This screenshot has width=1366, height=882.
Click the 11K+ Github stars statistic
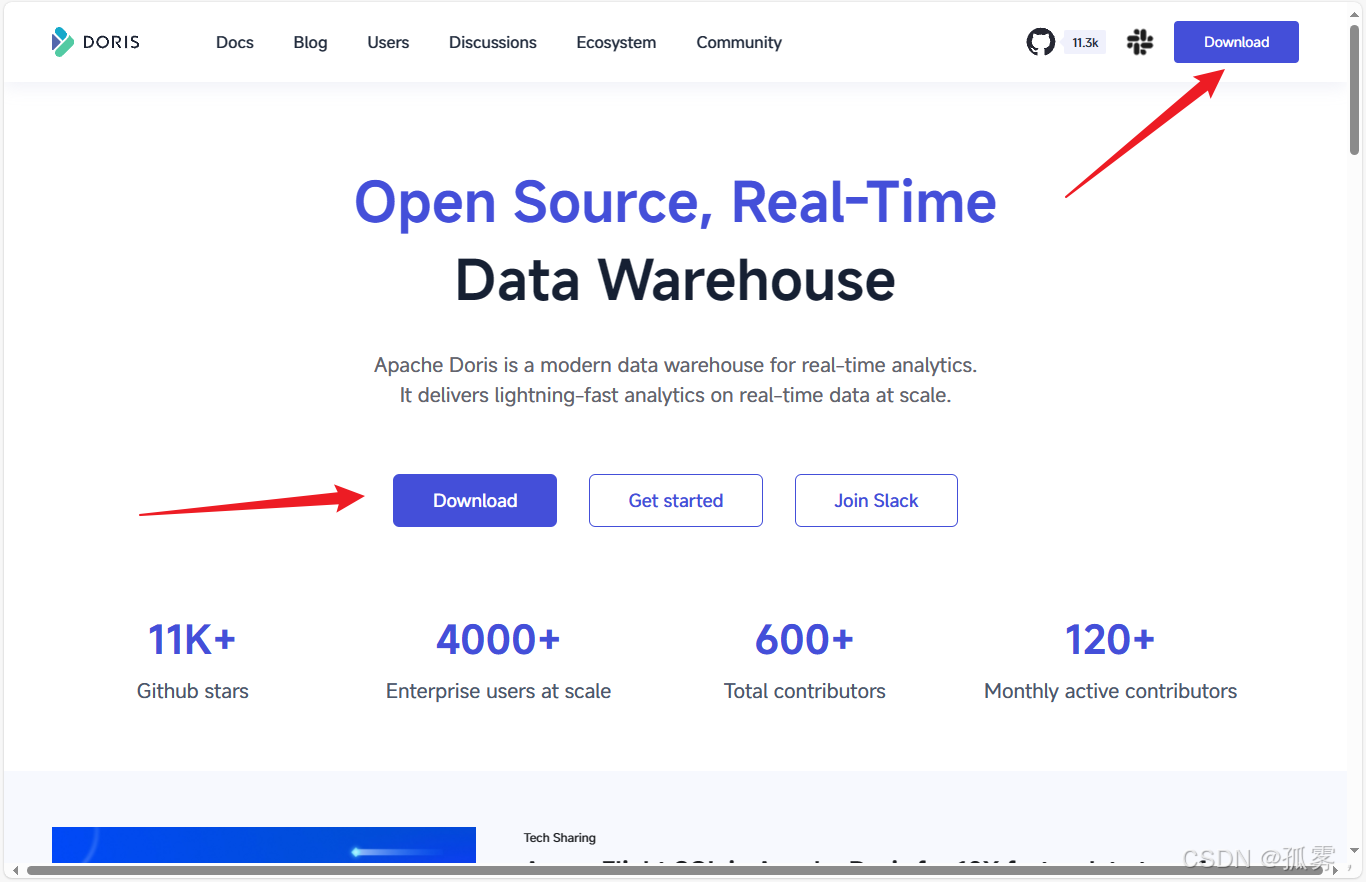click(192, 662)
